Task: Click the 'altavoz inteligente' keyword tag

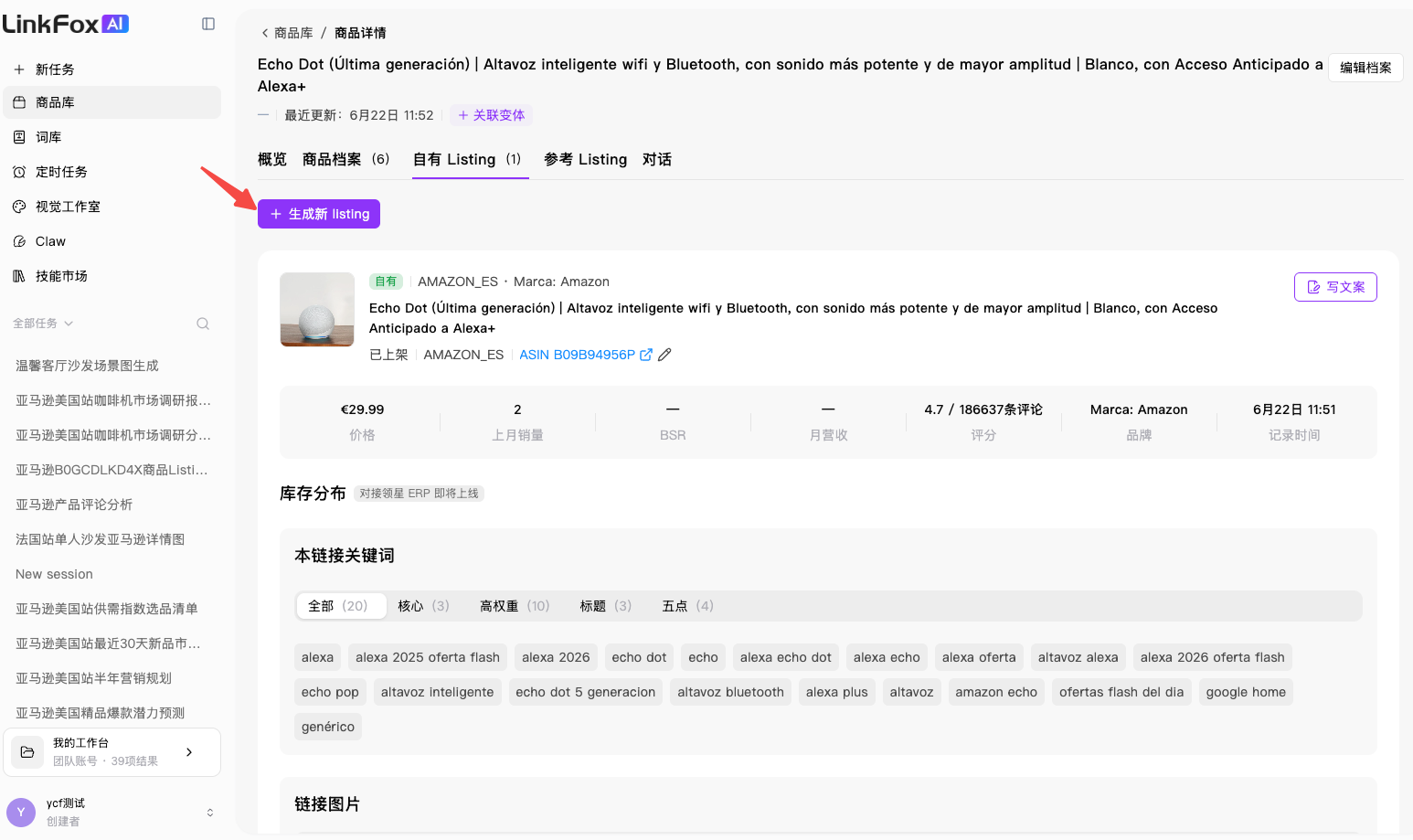Action: tap(437, 692)
